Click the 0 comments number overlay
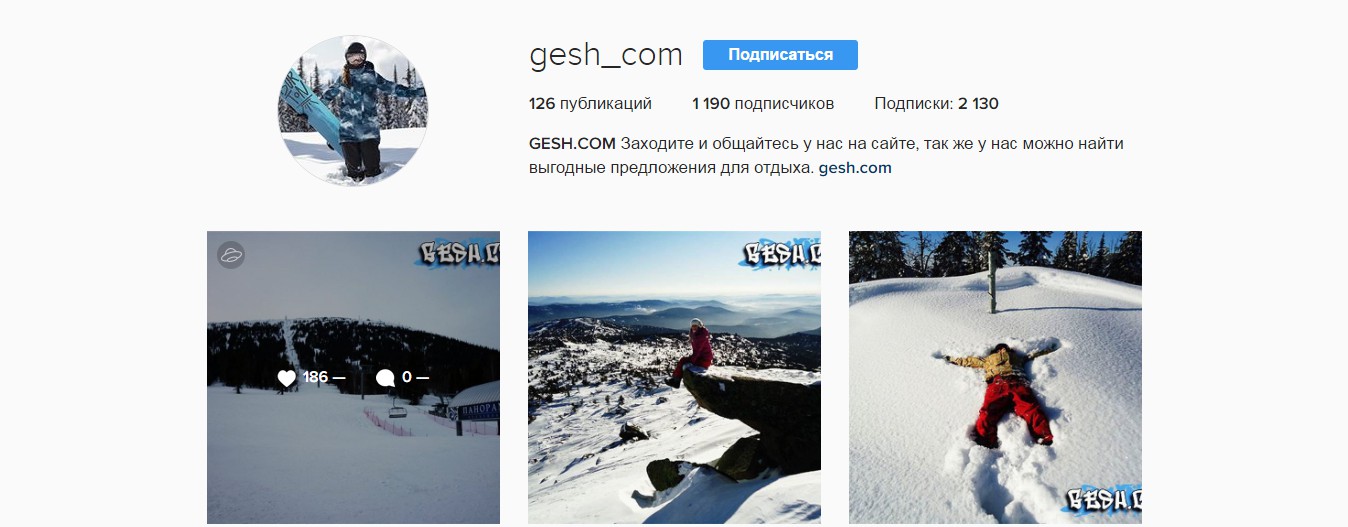This screenshot has width=1348, height=527. click(x=406, y=378)
